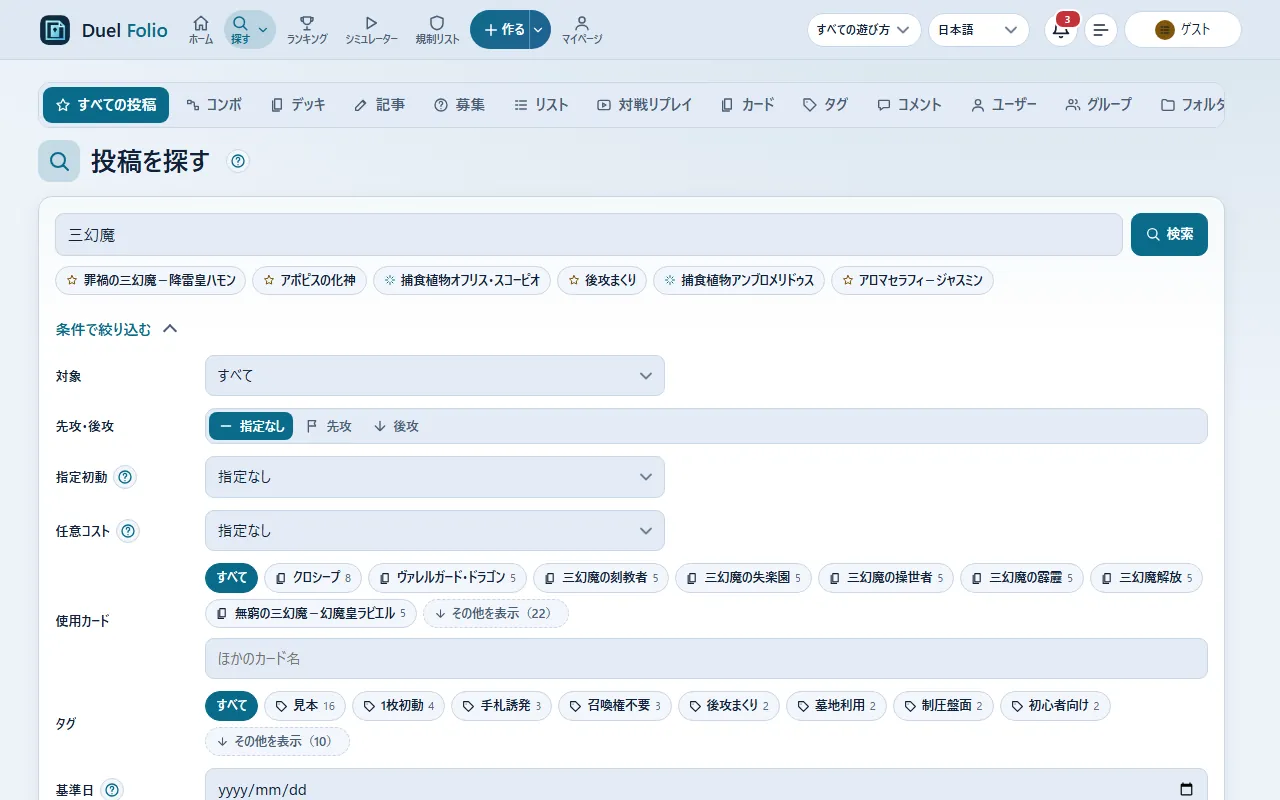Open the hamburger menu icon
The width and height of the screenshot is (1280, 800).
[x=1101, y=30]
